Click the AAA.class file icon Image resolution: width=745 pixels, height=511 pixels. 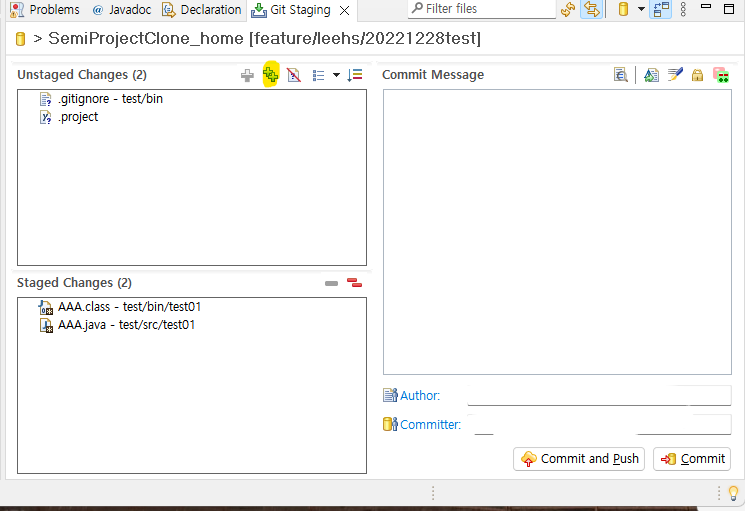coord(46,308)
